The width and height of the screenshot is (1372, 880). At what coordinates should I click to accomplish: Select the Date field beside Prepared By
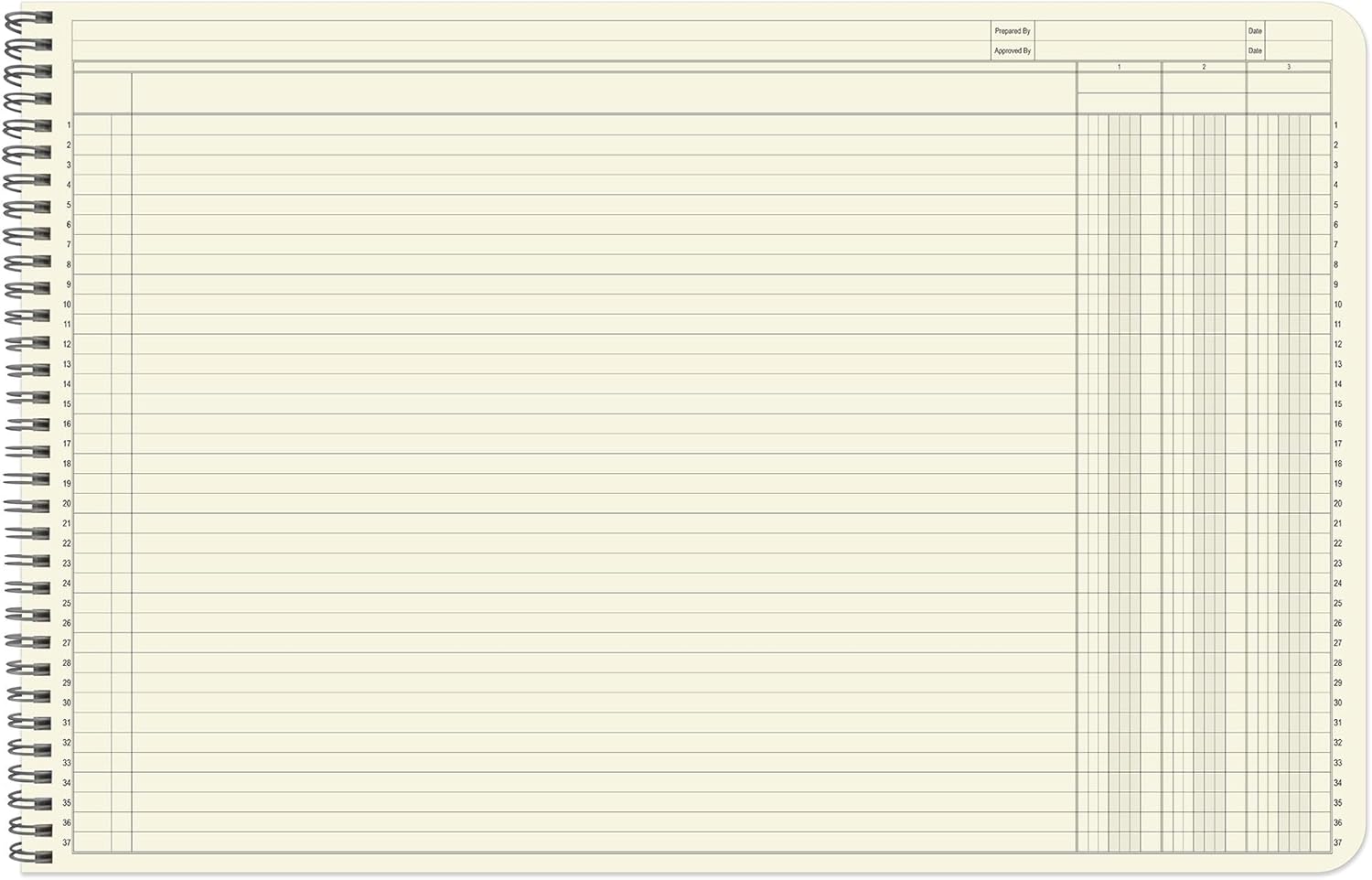pos(1298,31)
